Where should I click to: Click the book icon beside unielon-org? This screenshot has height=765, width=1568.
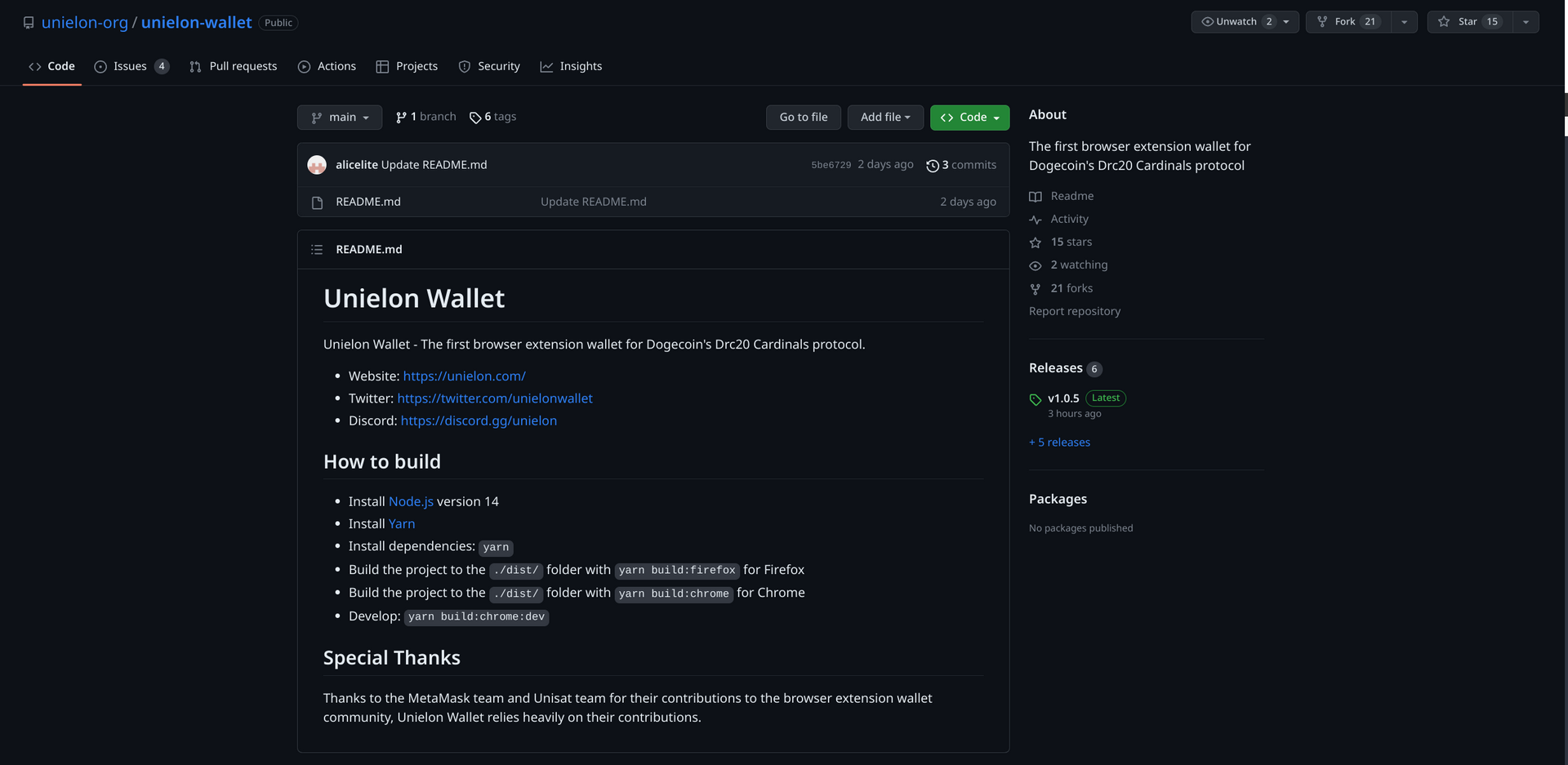click(x=29, y=22)
